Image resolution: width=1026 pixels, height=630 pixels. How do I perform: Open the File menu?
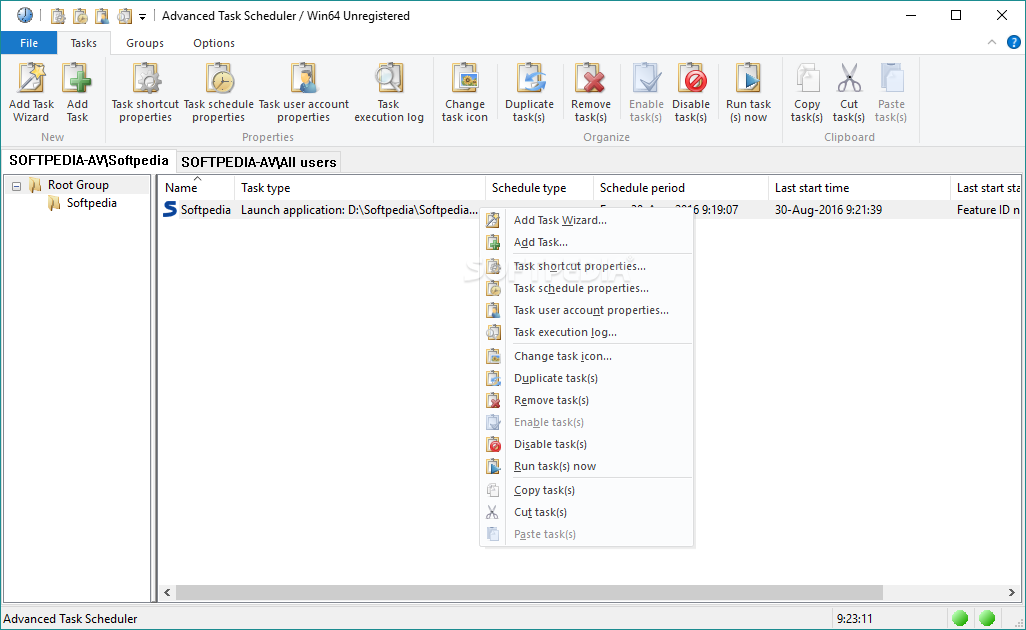(29, 43)
